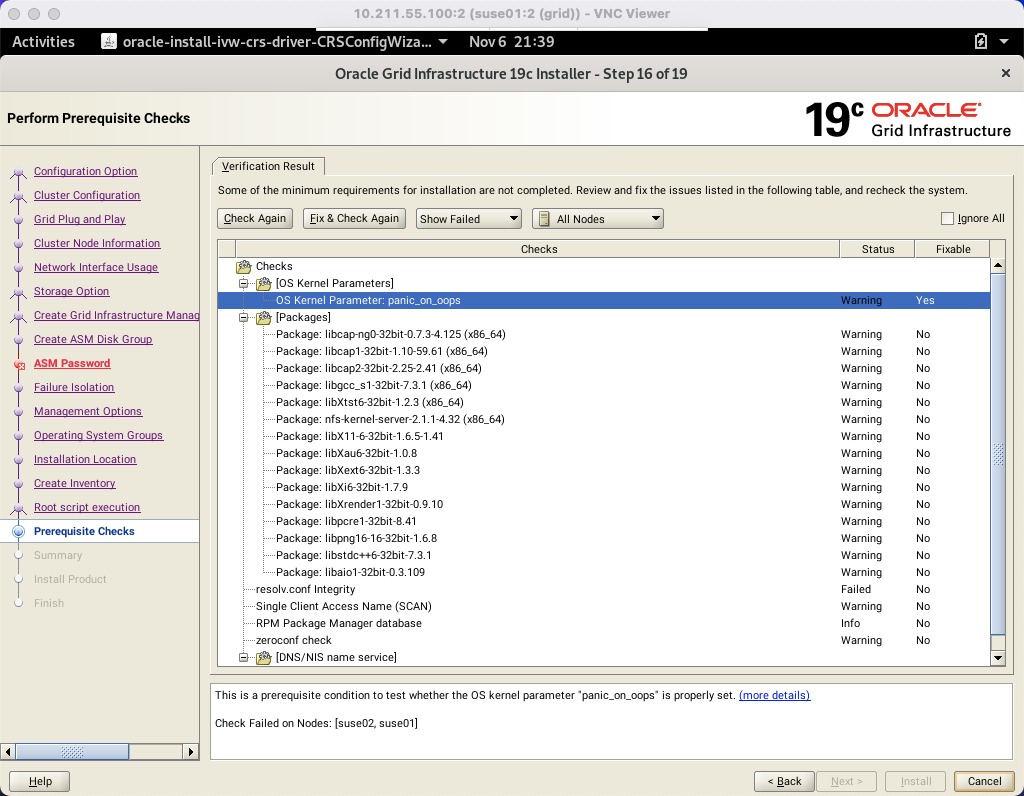1024x796 pixels.
Task: Click the Check Again button
Action: [x=255, y=218]
